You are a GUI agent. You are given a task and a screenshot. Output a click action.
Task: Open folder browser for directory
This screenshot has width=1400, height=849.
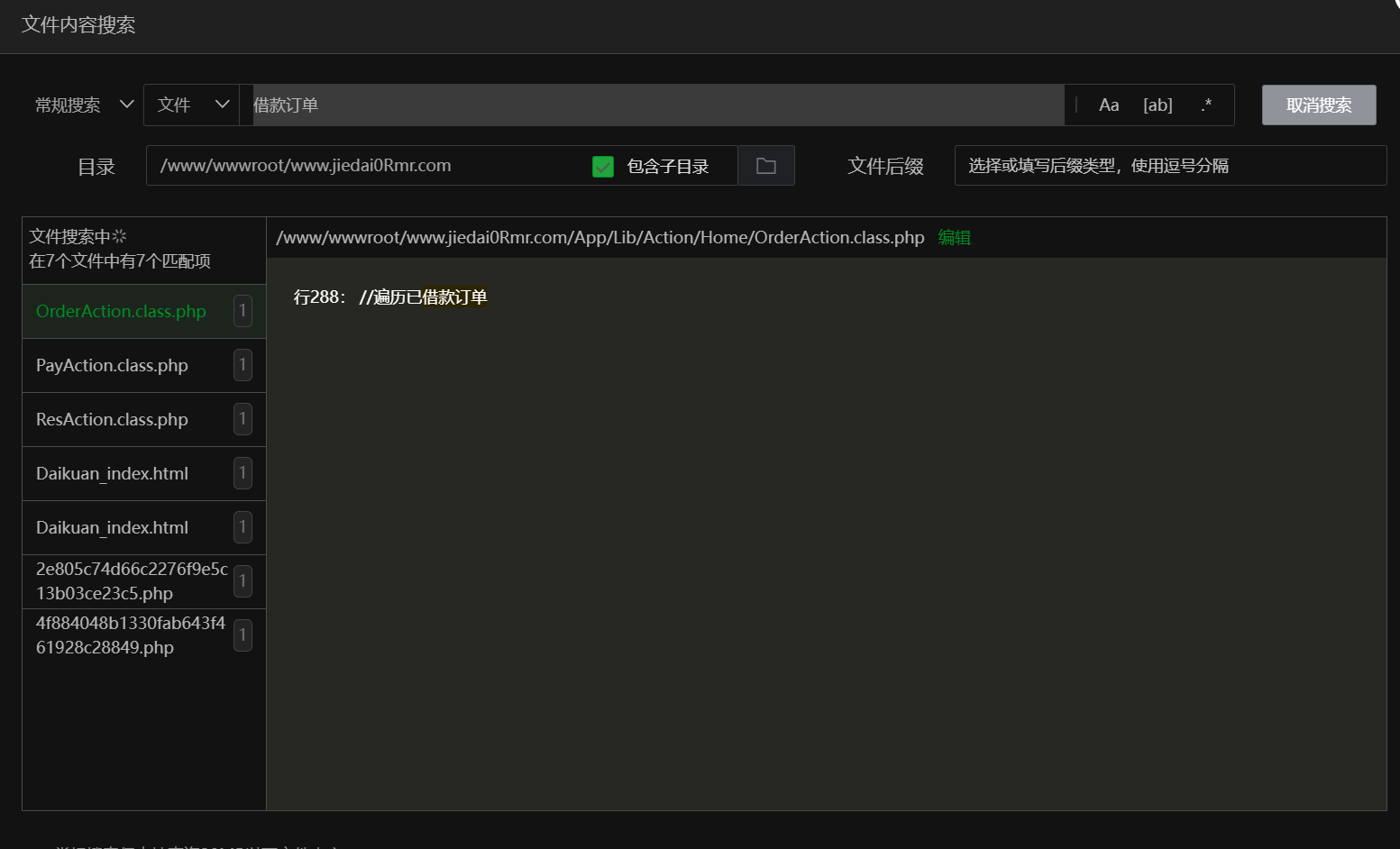tap(766, 166)
